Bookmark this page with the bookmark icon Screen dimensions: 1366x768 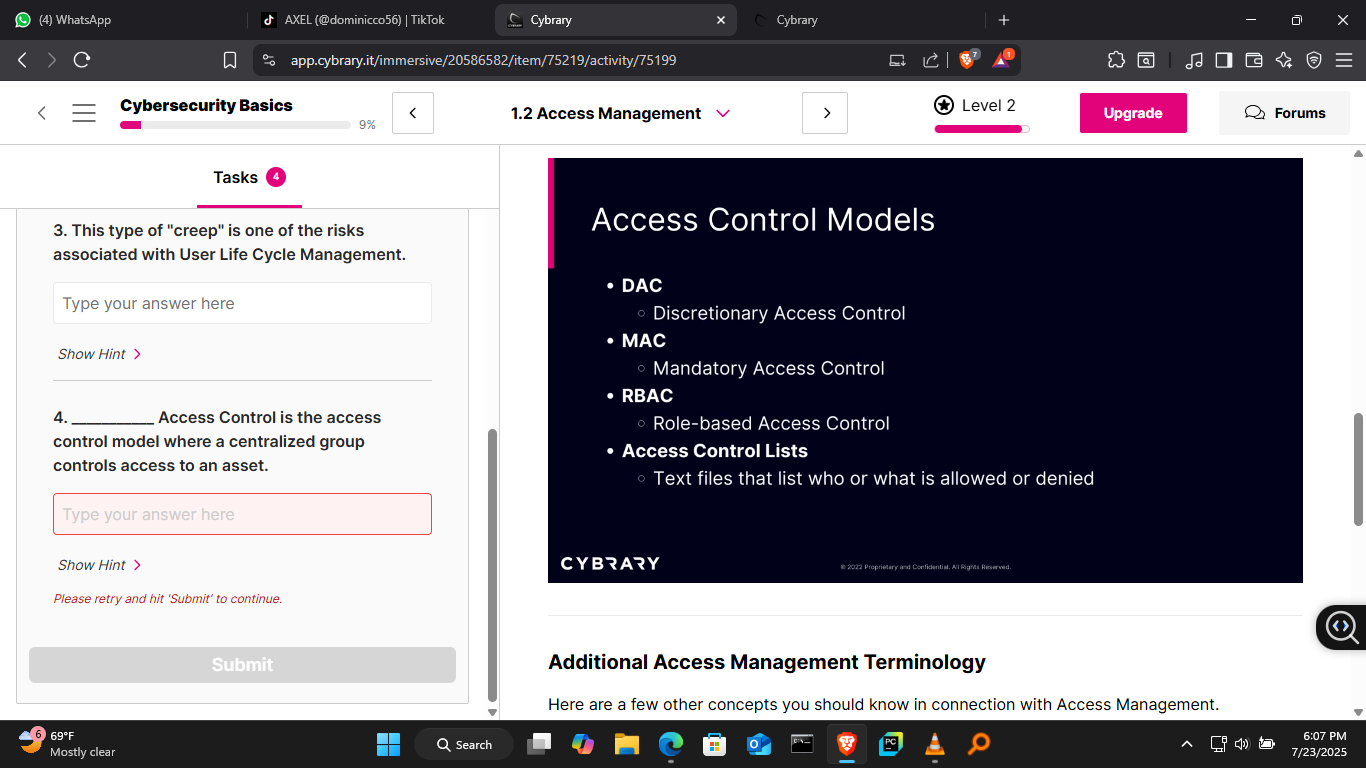pos(230,60)
